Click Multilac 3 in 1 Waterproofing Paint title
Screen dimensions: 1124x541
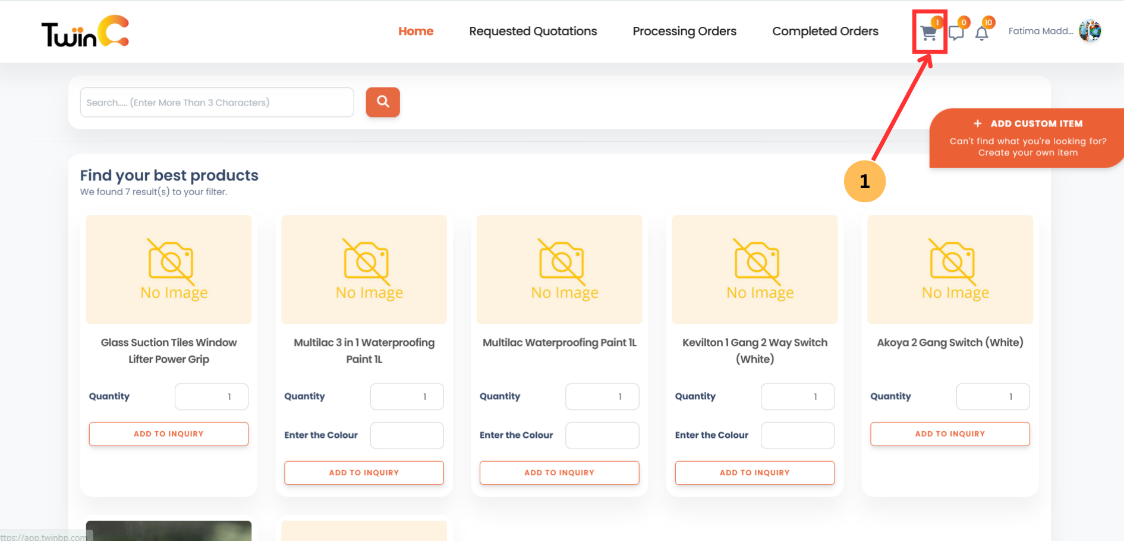(x=364, y=351)
